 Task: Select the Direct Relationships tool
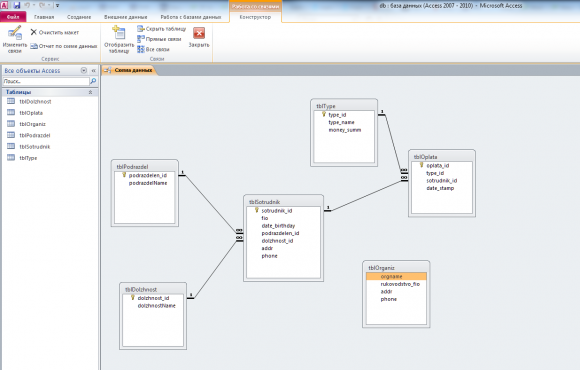tap(159, 39)
